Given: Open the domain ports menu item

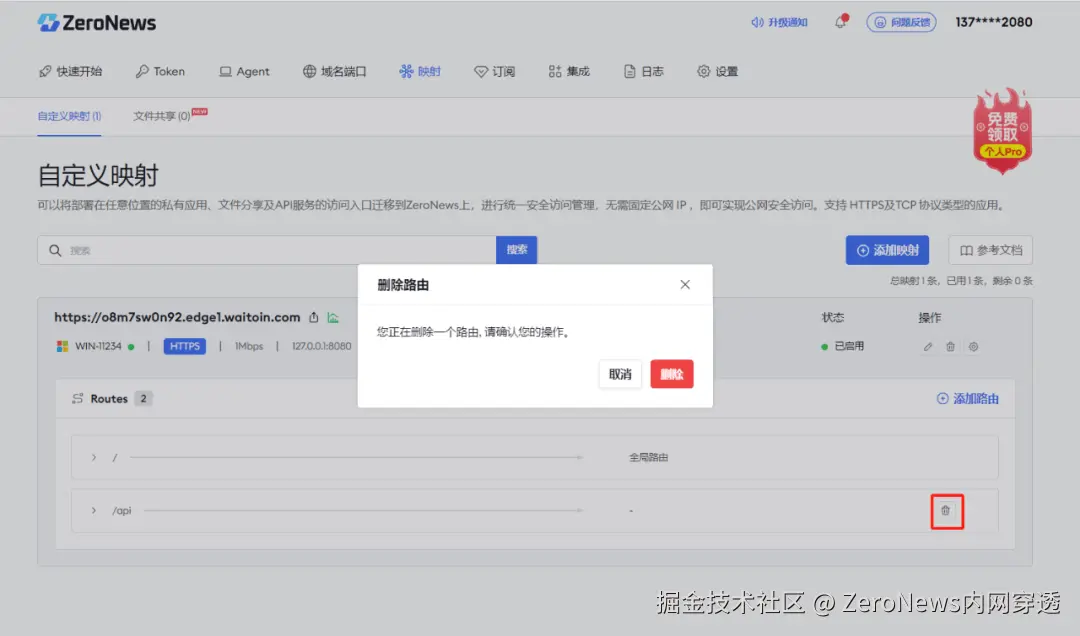Looking at the screenshot, I should click(335, 71).
